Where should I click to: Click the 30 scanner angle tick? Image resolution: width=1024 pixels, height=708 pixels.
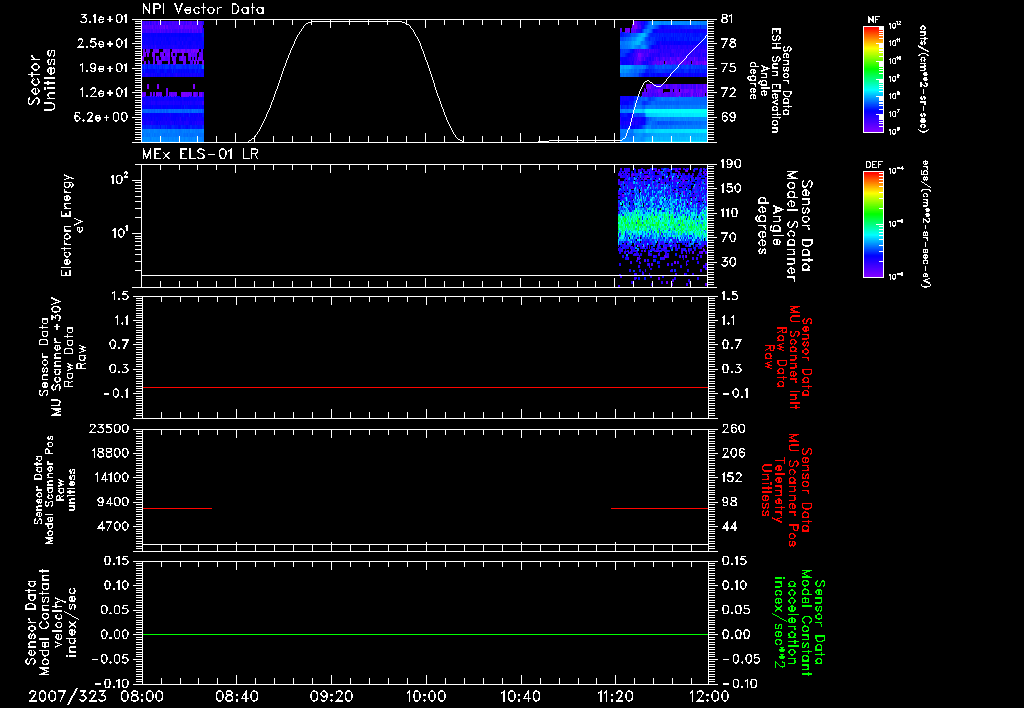[x=728, y=262]
